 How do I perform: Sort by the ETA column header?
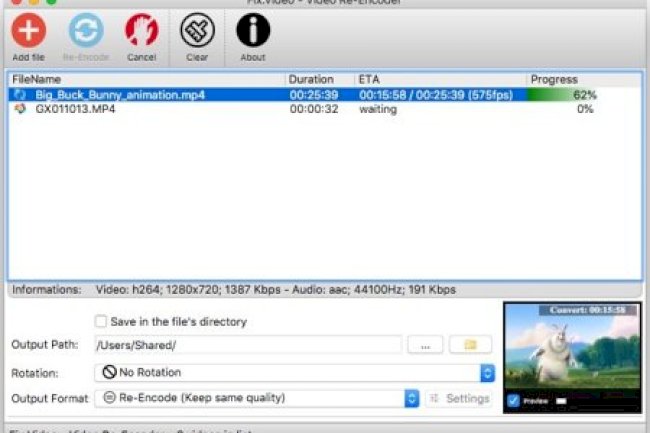[x=440, y=79]
